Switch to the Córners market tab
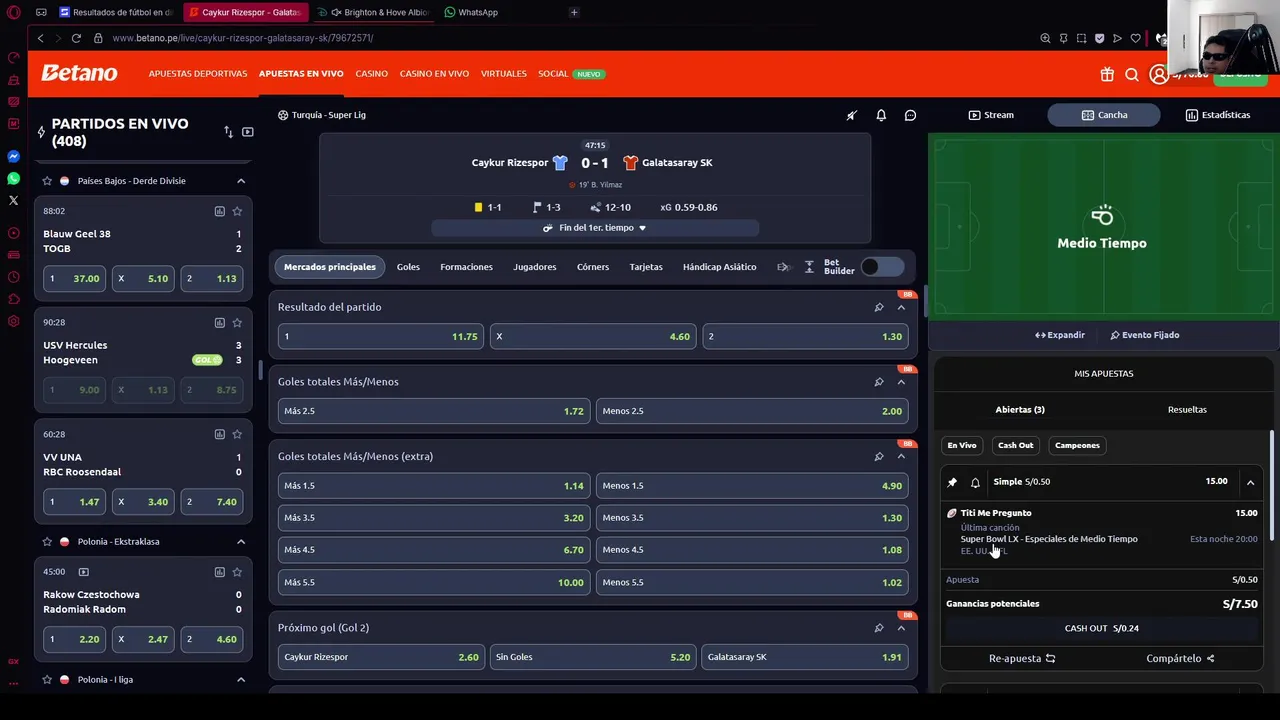This screenshot has width=1280, height=720. coord(593,267)
